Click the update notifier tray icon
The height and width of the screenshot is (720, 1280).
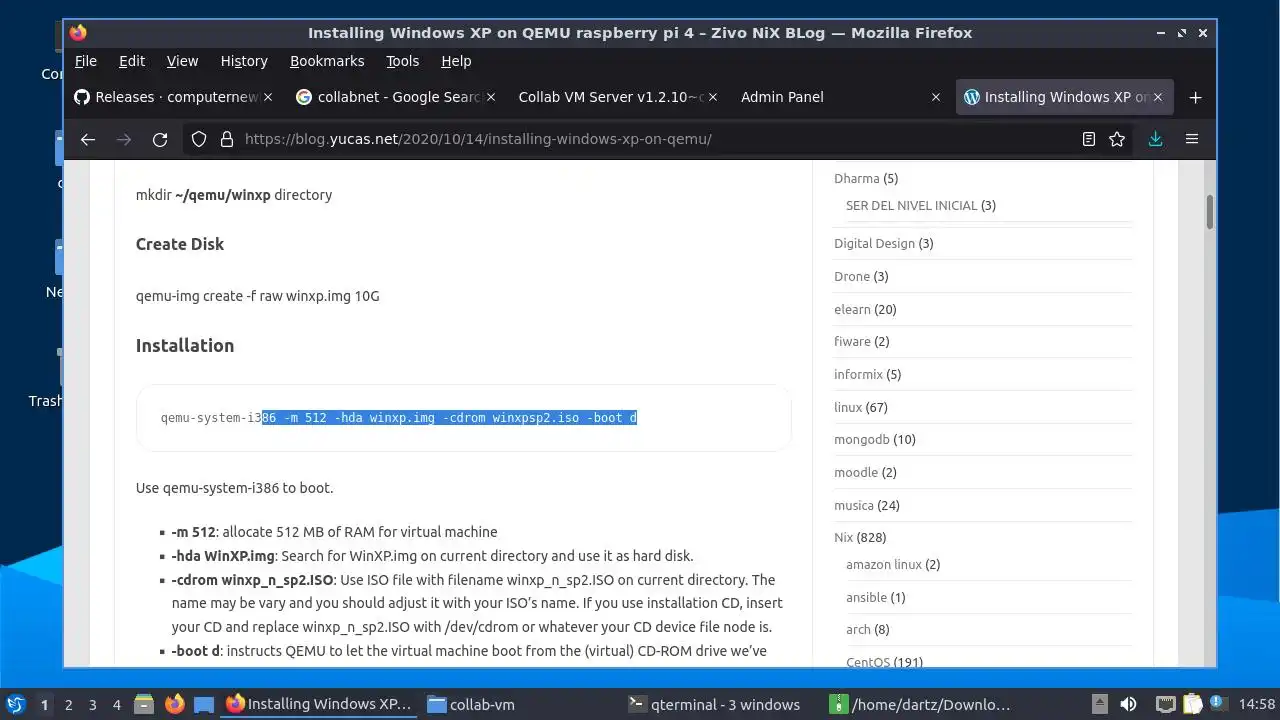click(1218, 704)
